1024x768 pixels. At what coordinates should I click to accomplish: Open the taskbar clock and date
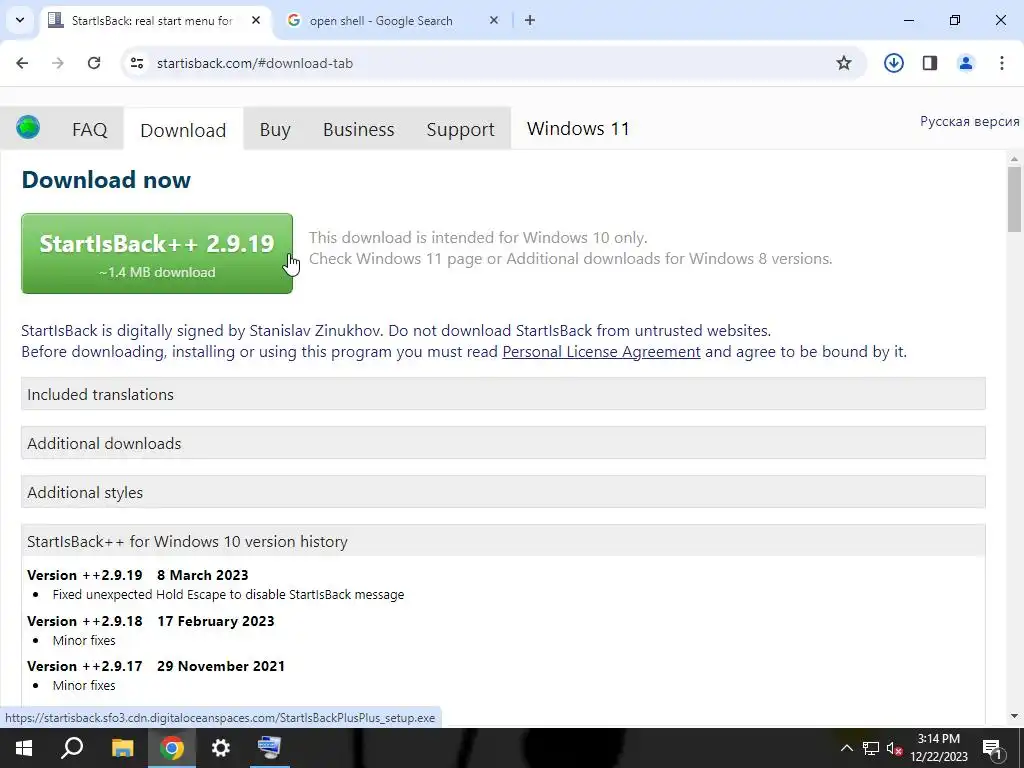939,748
